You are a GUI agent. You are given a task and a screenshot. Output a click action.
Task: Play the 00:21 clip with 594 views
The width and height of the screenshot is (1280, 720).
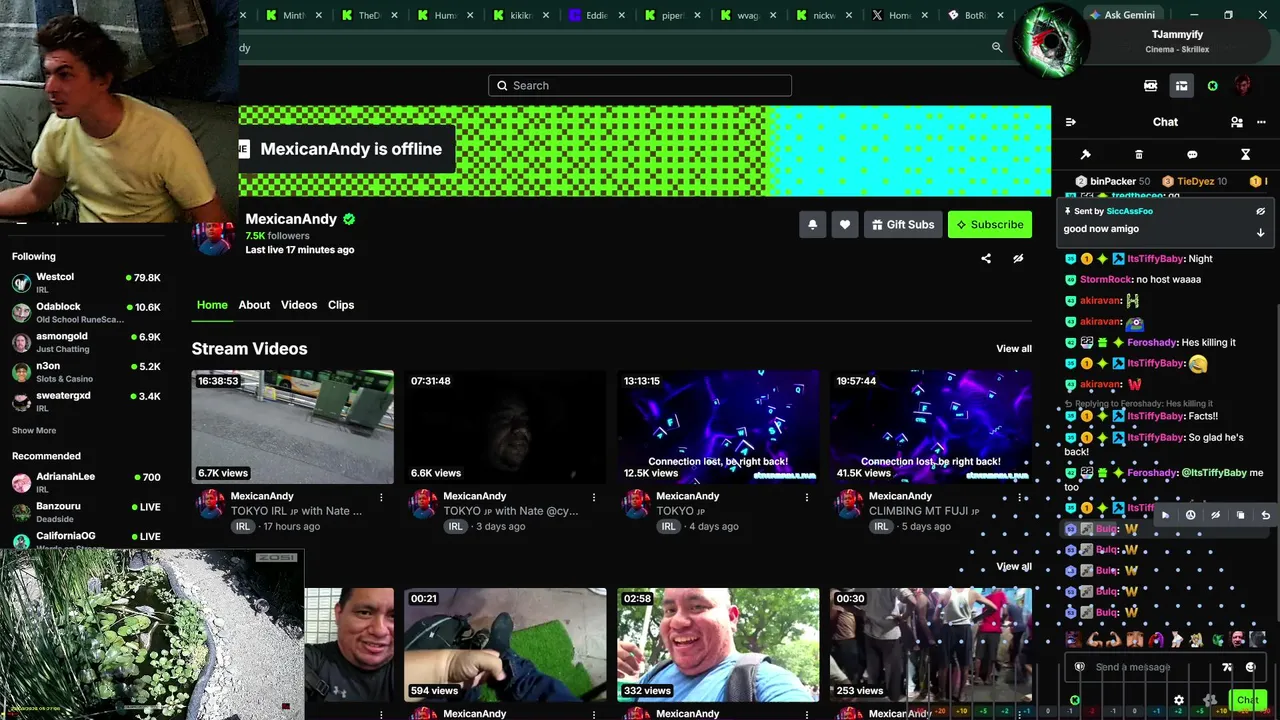coord(505,645)
